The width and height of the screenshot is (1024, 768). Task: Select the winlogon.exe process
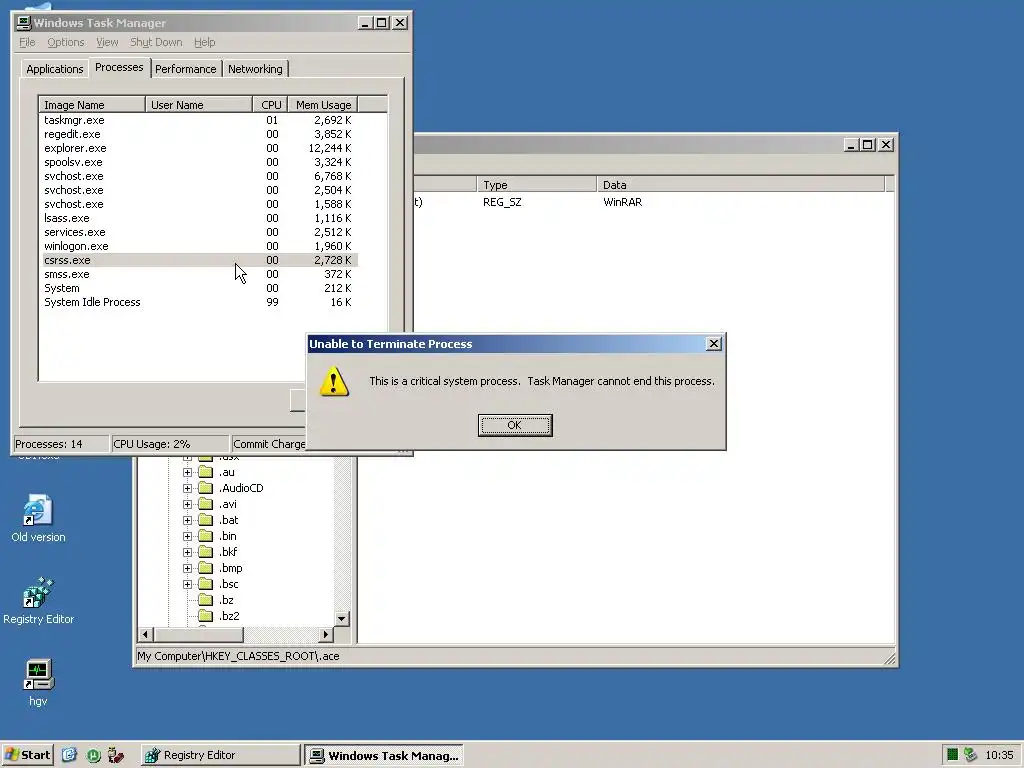(x=199, y=246)
